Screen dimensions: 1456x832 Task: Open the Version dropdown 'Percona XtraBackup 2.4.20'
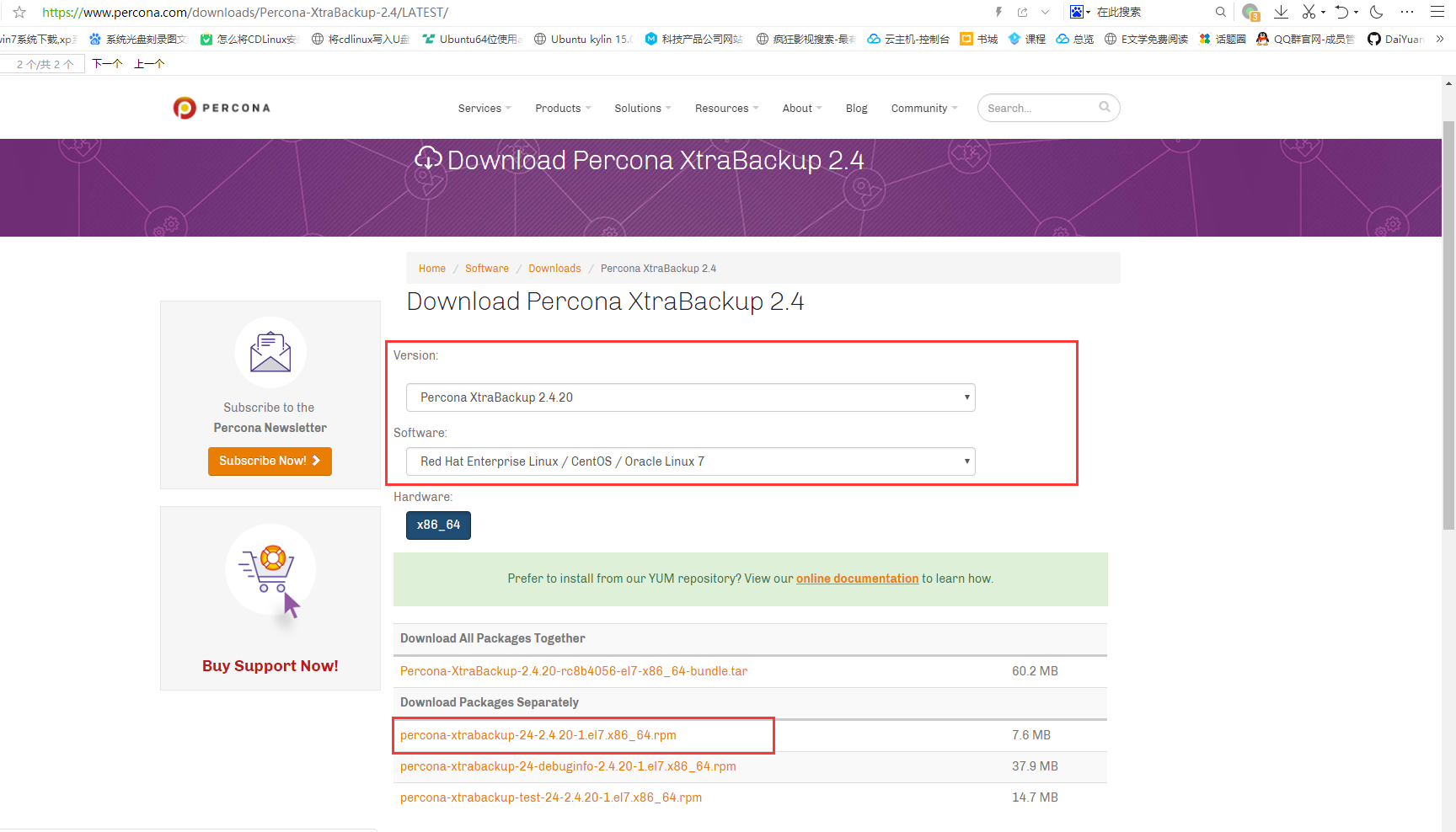point(690,397)
